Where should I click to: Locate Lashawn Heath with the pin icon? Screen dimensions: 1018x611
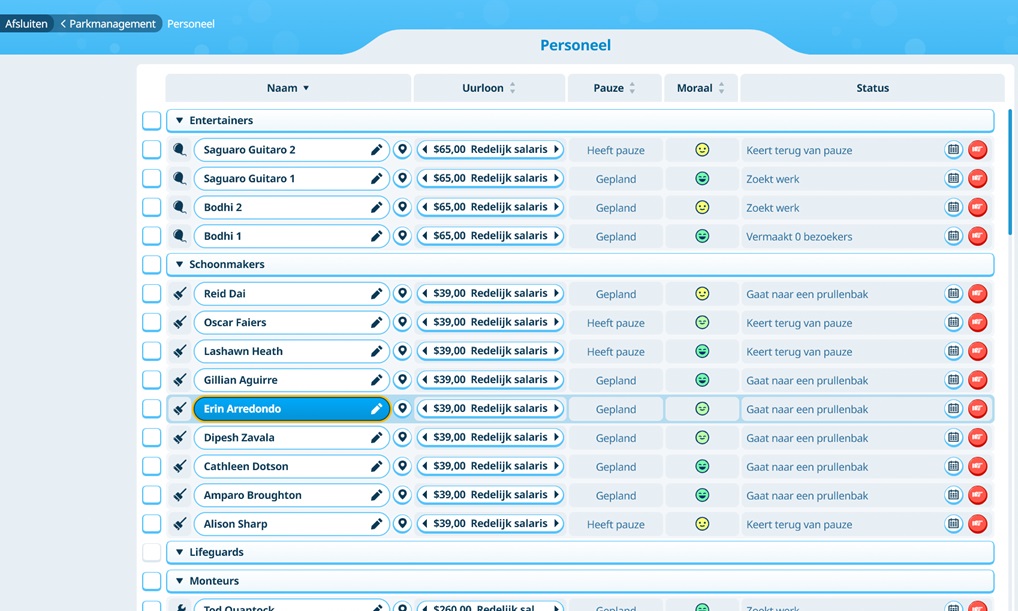pyautogui.click(x=403, y=351)
